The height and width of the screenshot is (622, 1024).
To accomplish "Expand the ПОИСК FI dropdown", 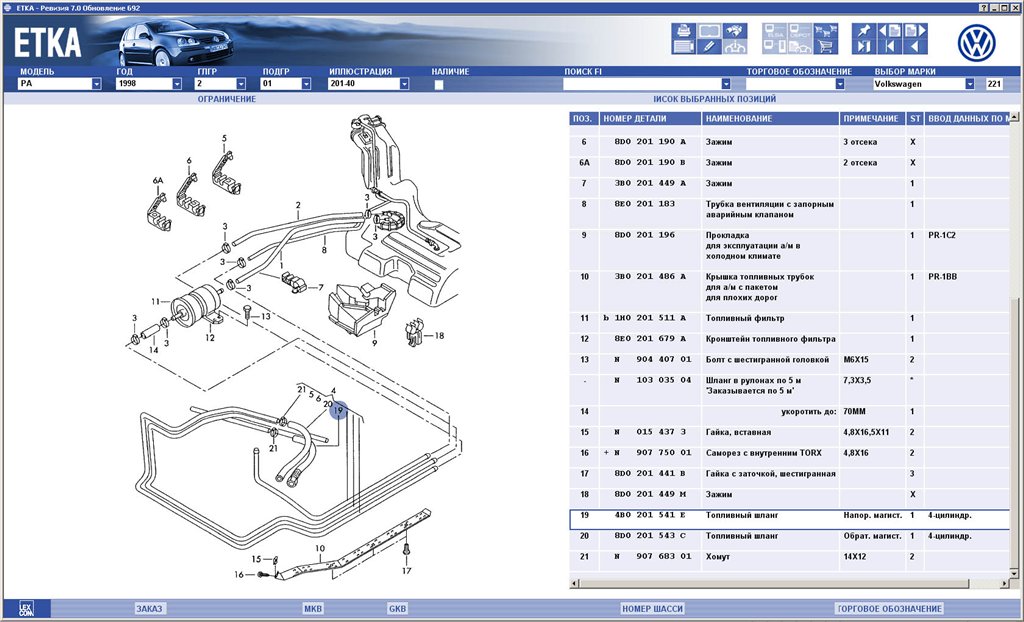I will click(726, 84).
